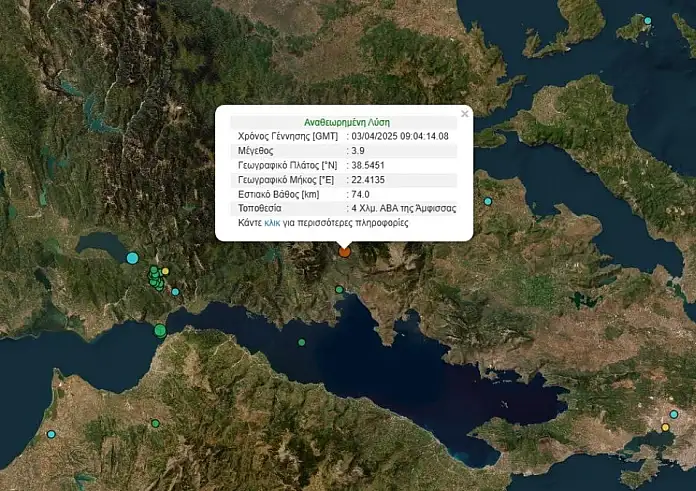
Task: Click the yellow marker near the green cluster
Action: pos(166,271)
